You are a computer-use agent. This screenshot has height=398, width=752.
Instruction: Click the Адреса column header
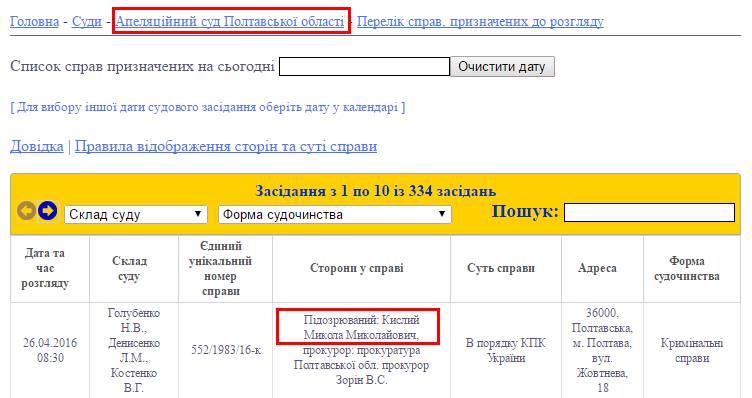click(x=602, y=269)
